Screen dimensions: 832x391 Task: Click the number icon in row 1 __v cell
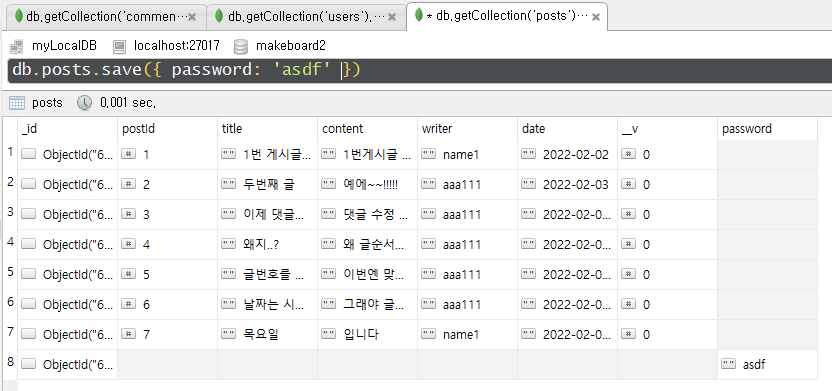click(x=629, y=154)
